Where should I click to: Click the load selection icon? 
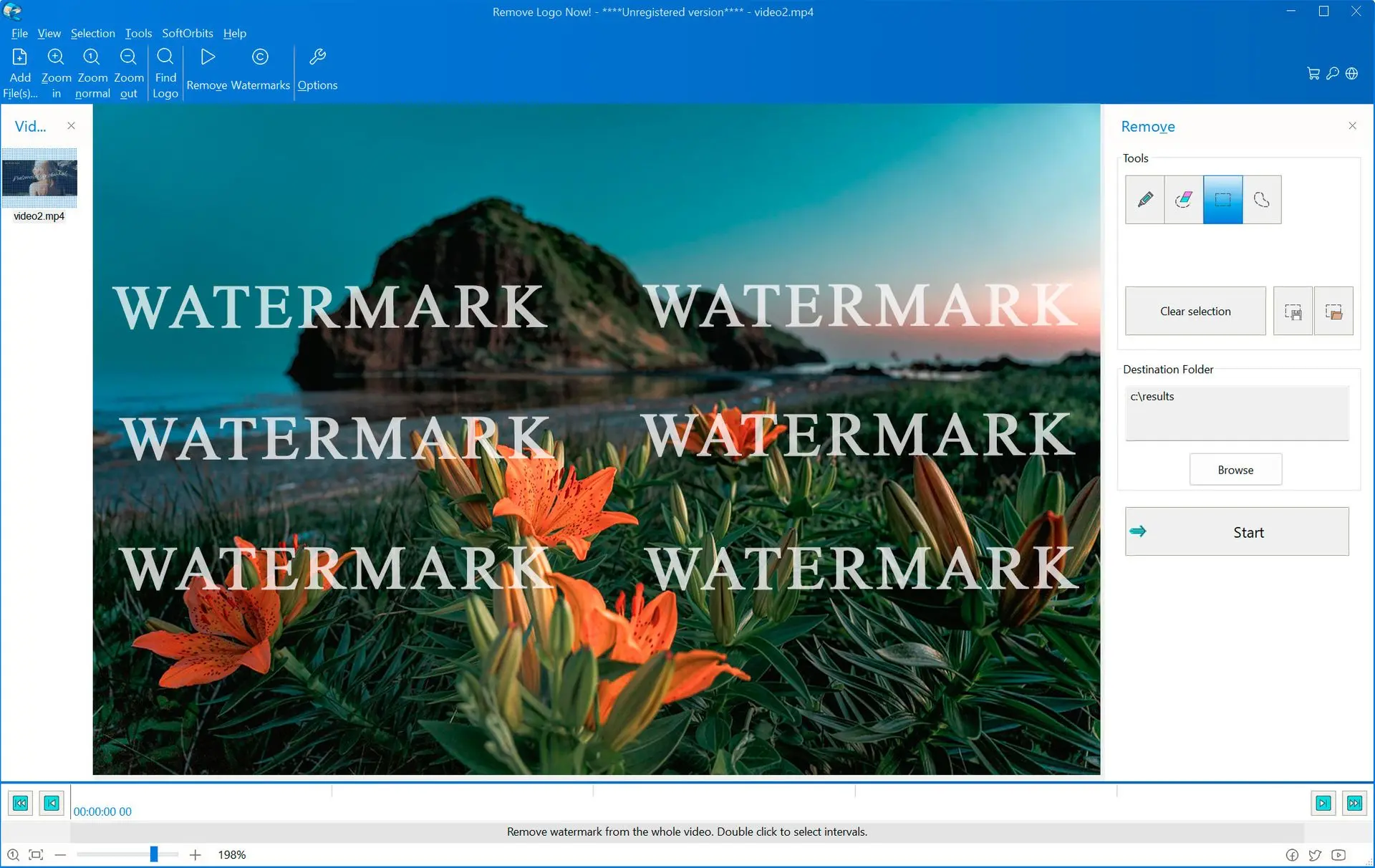pyautogui.click(x=1333, y=312)
